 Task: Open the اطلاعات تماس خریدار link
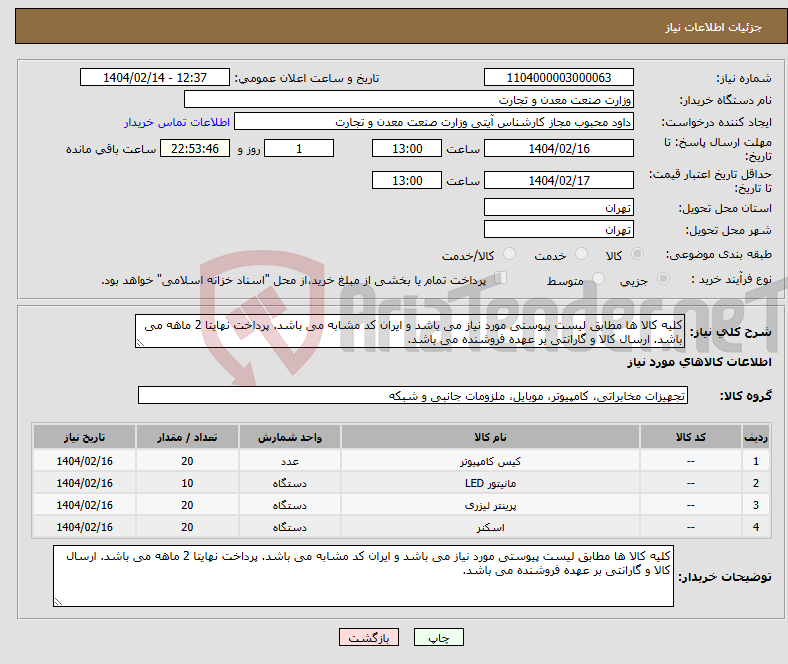click(177, 122)
